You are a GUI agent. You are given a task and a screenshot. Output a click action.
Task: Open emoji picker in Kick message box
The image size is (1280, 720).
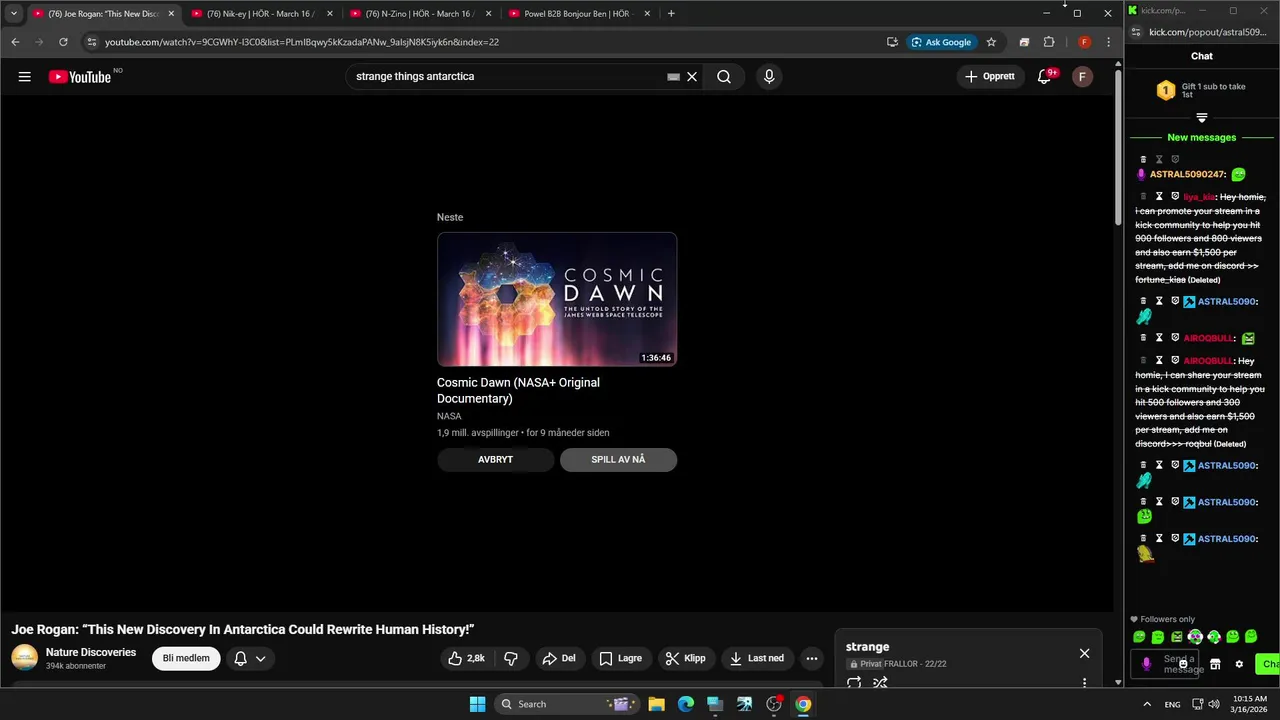click(1183, 664)
